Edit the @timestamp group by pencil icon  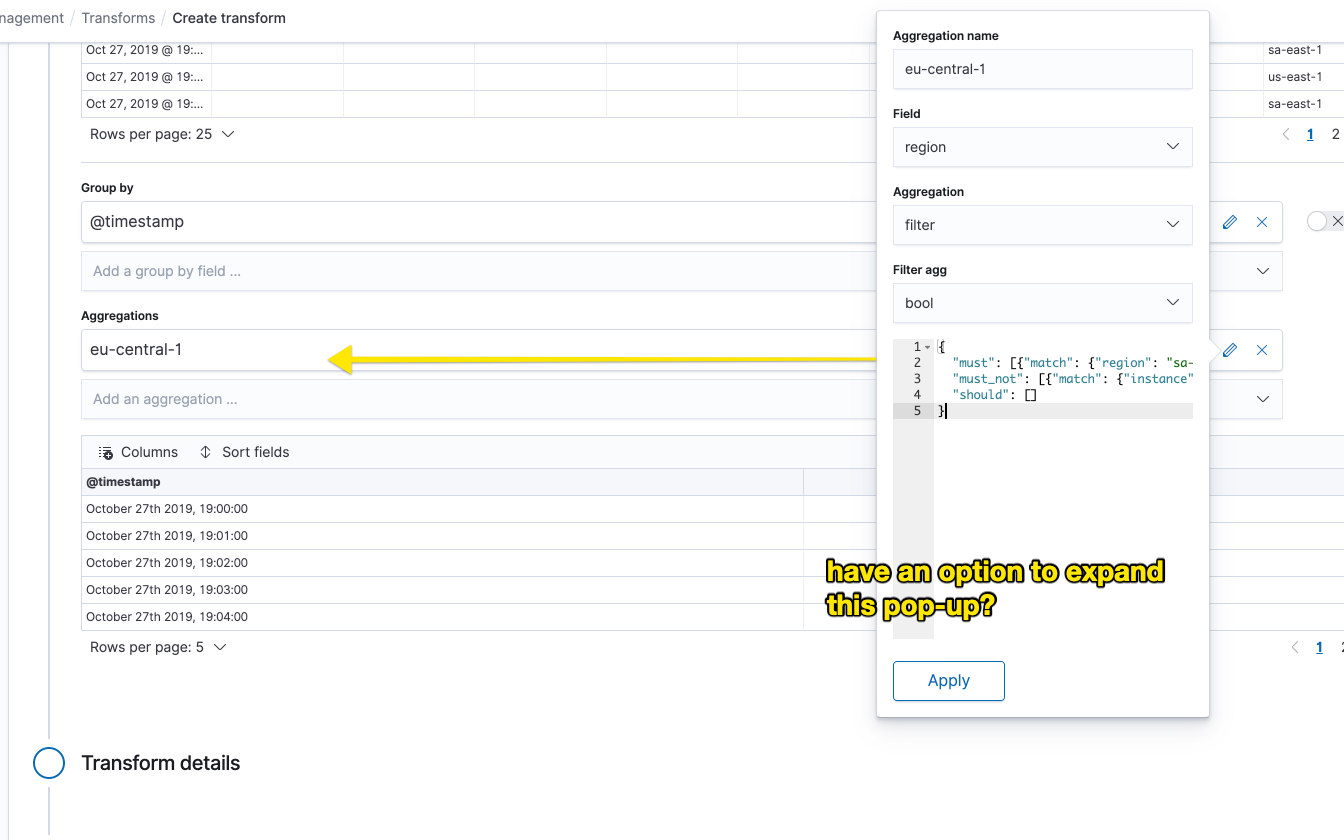click(1230, 222)
